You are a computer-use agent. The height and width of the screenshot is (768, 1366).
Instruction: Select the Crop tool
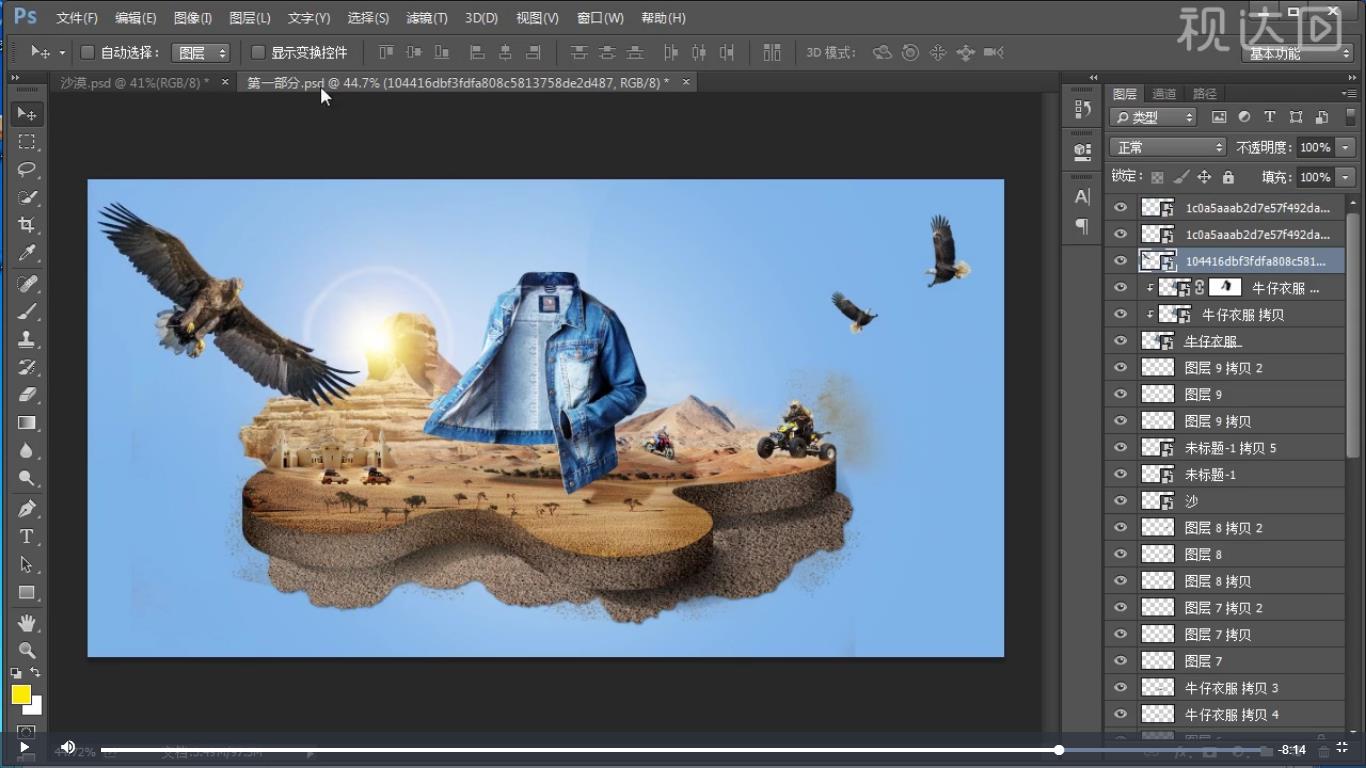pos(27,225)
